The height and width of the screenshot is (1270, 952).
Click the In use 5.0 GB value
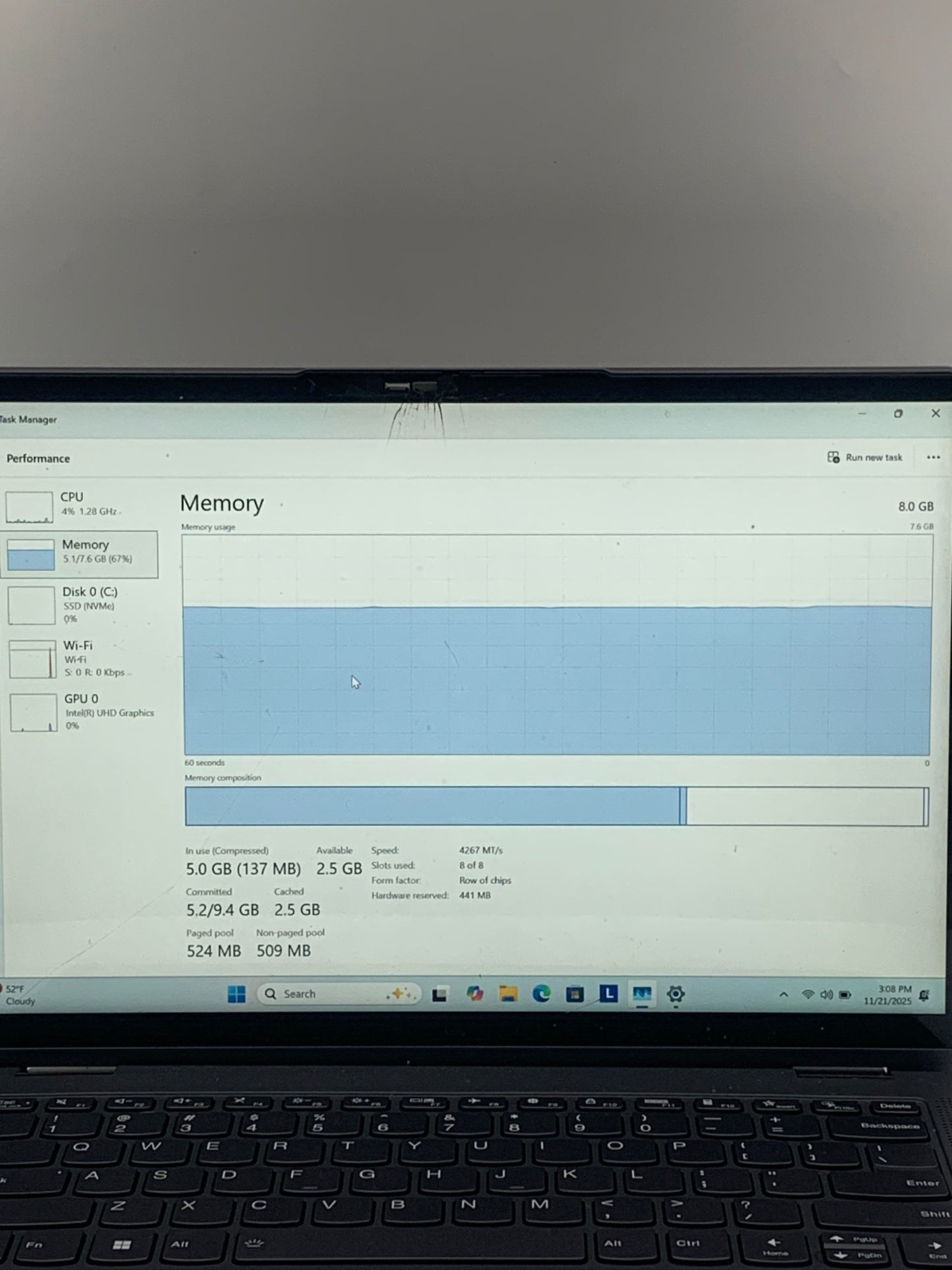243,869
